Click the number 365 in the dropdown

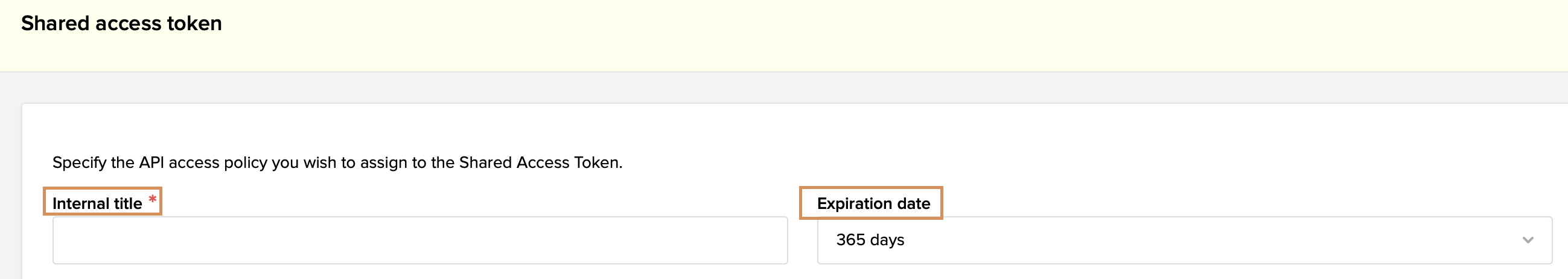850,240
